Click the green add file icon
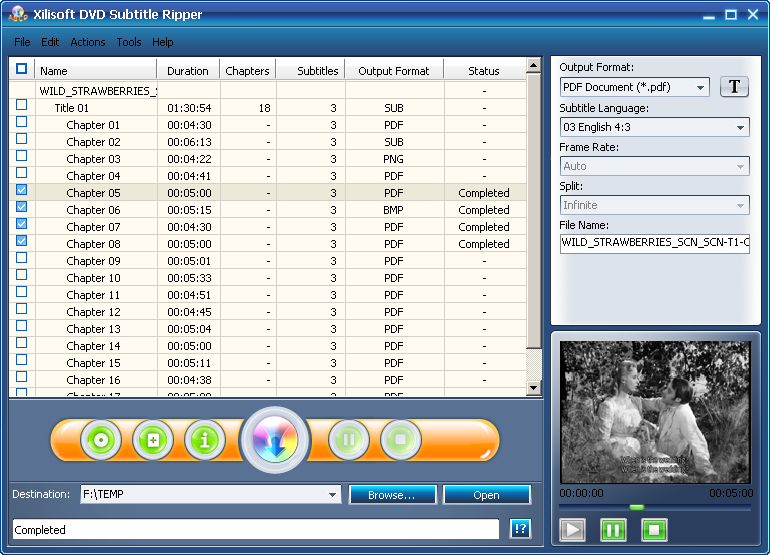Screen dimensions: 770x555 (153, 440)
